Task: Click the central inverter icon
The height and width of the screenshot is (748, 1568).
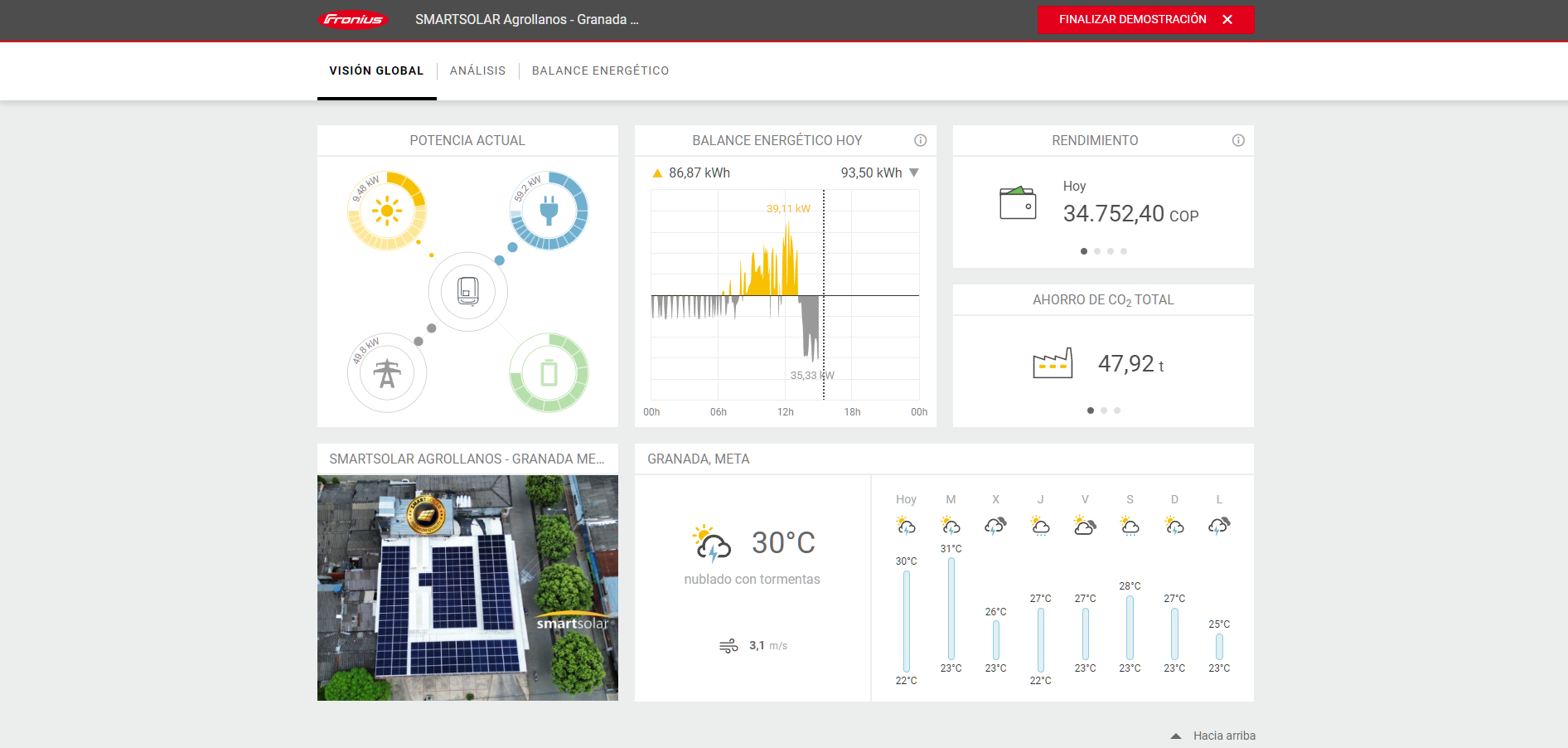Action: tap(467, 292)
